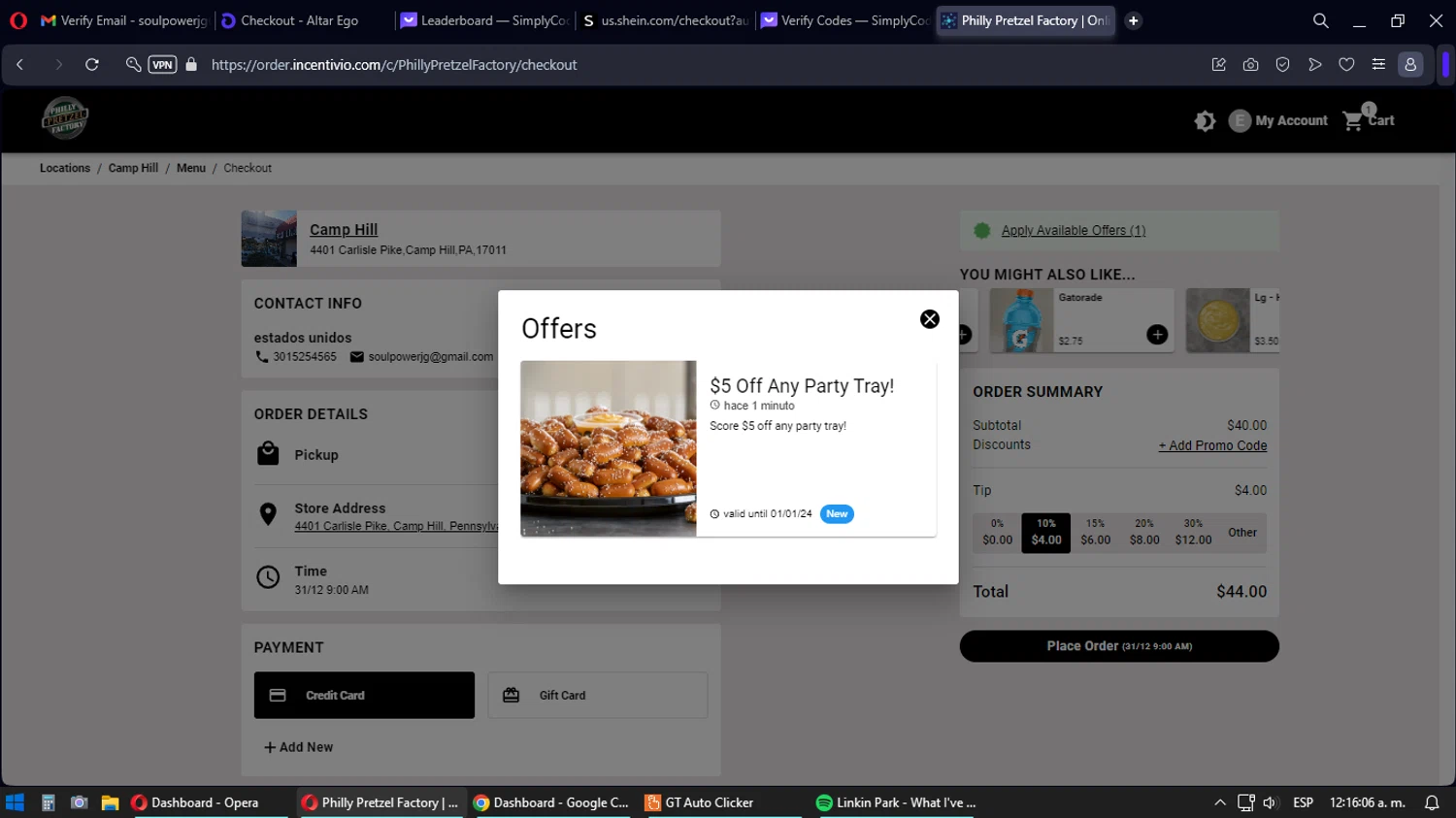Click the store address link
Screen dimensions: 1456x818
click(x=396, y=526)
